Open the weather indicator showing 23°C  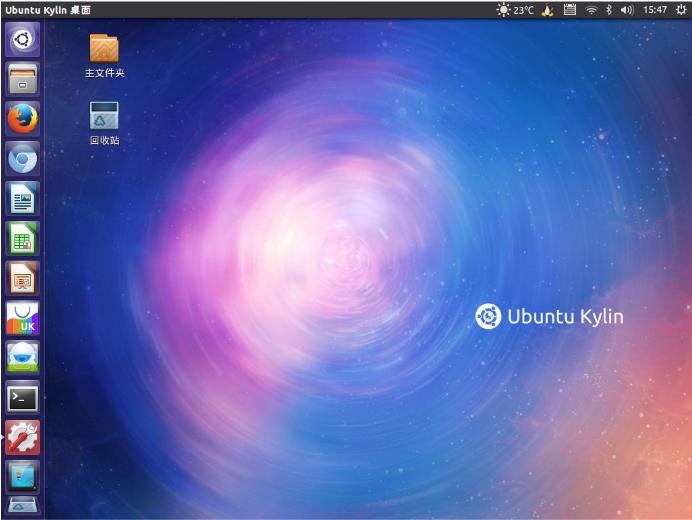coord(515,10)
